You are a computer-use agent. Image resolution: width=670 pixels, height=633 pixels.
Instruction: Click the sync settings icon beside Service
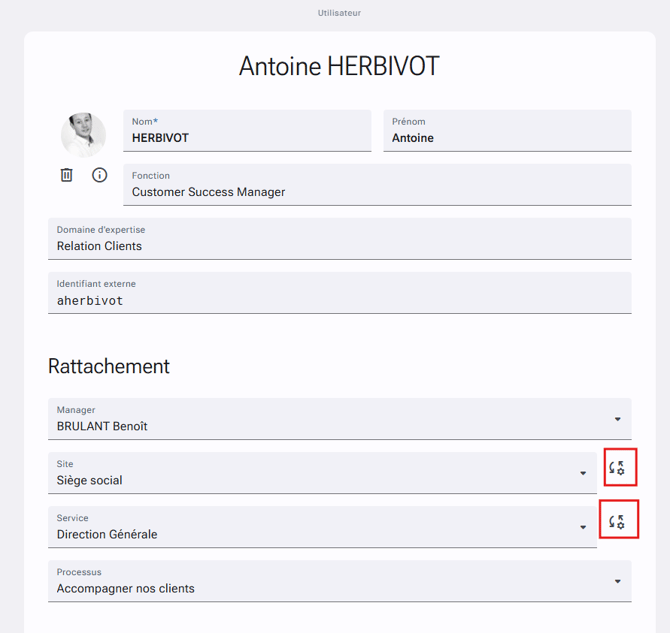coord(617,521)
